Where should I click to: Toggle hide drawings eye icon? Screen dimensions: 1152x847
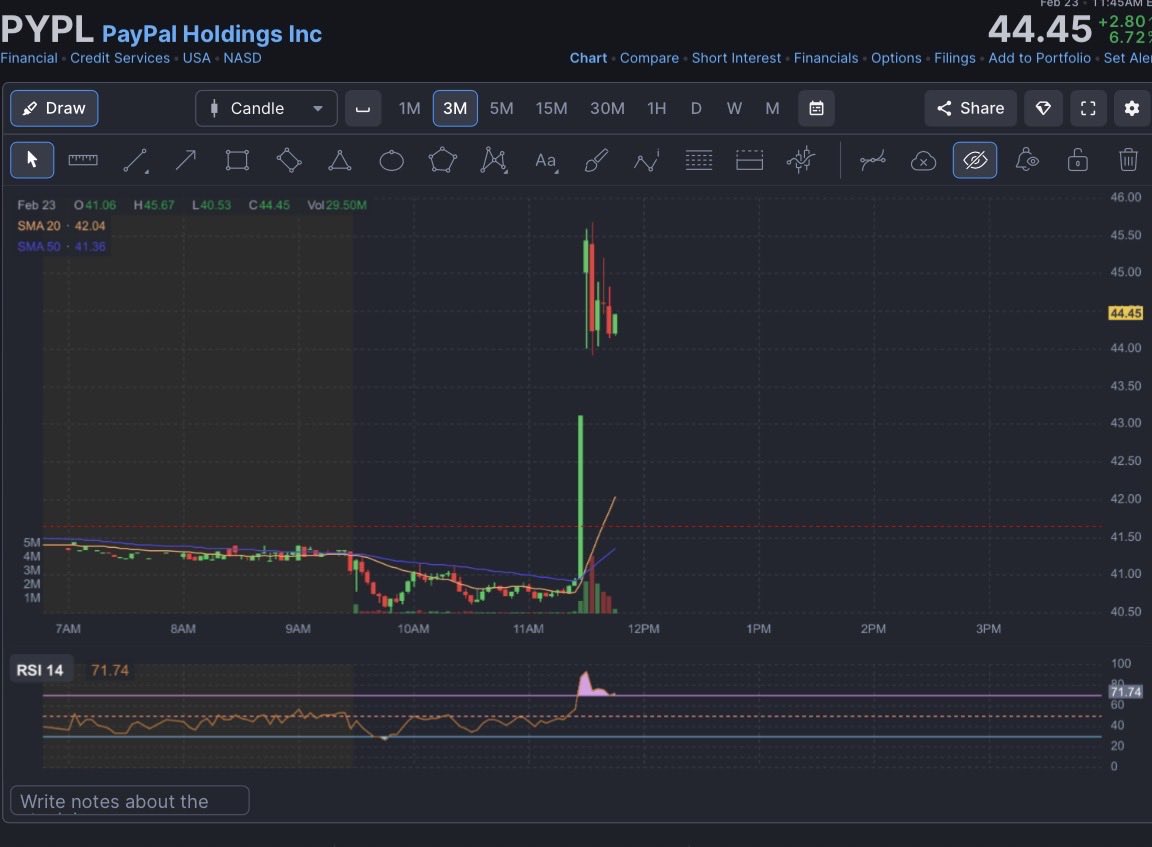tap(975, 160)
